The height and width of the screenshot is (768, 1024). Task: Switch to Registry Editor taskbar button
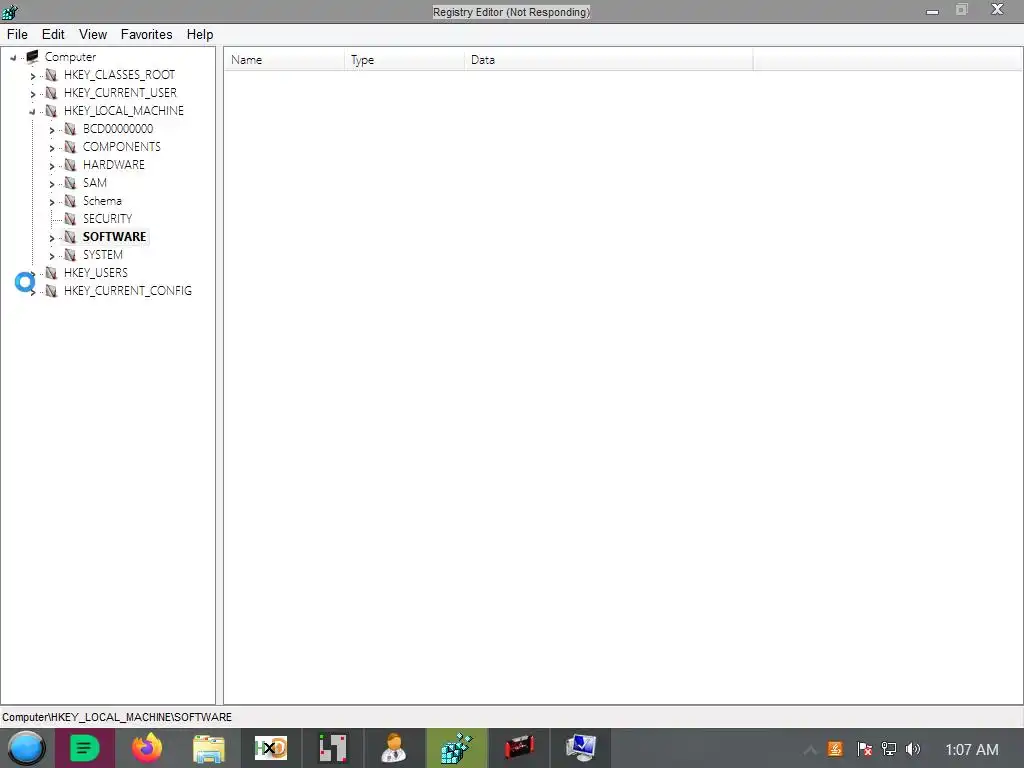tap(456, 748)
